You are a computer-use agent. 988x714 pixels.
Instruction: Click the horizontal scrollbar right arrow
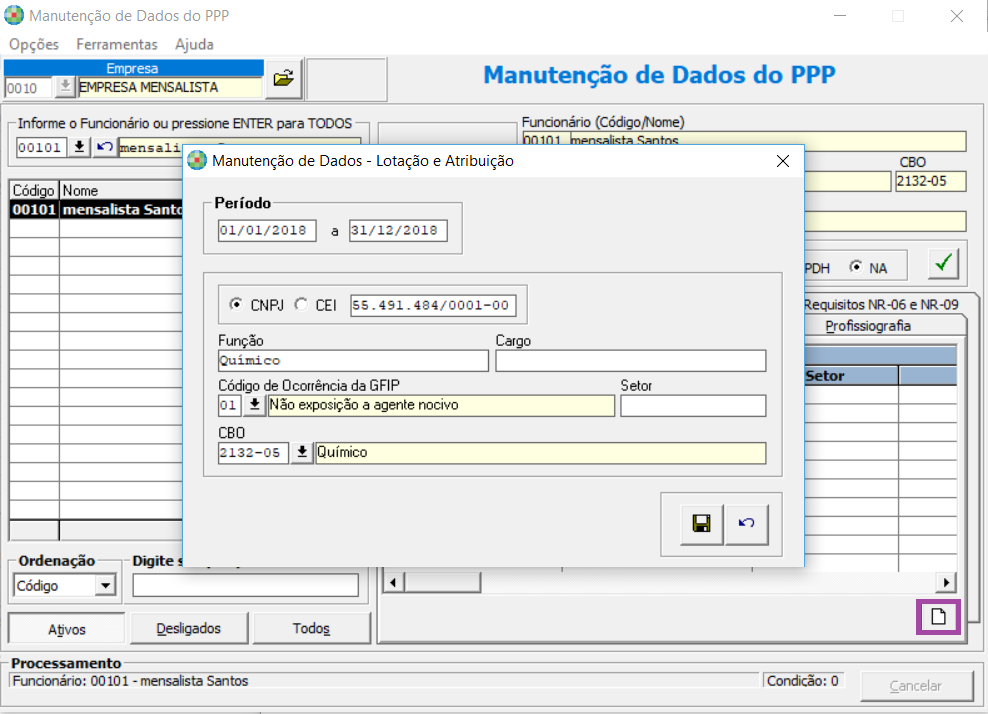[x=946, y=582]
